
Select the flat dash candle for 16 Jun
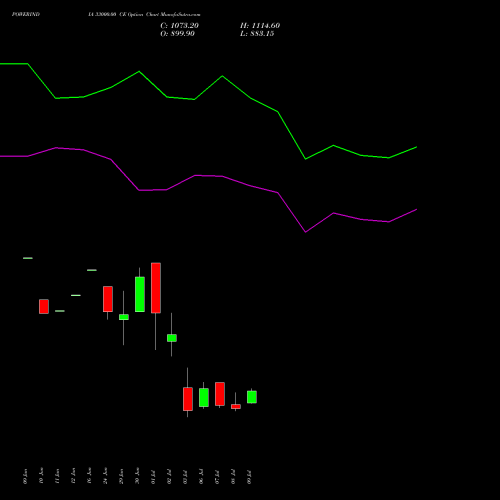(92, 270)
